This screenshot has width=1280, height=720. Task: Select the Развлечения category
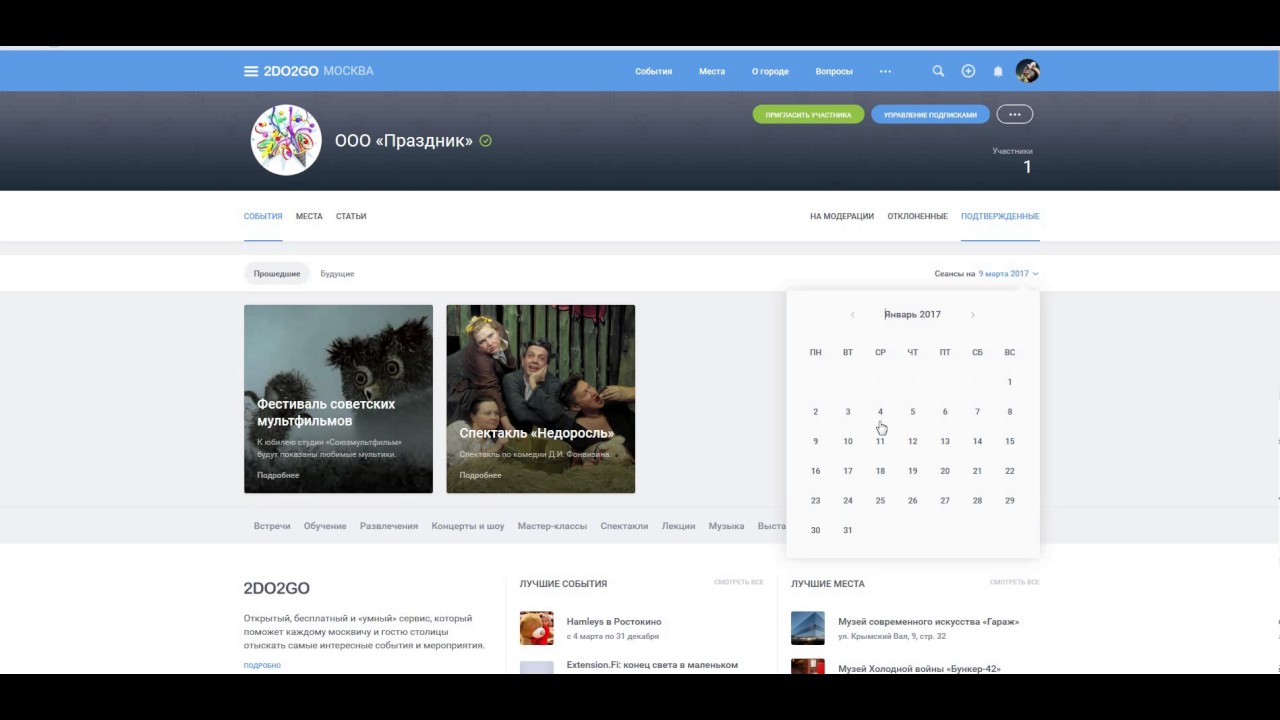tap(389, 526)
